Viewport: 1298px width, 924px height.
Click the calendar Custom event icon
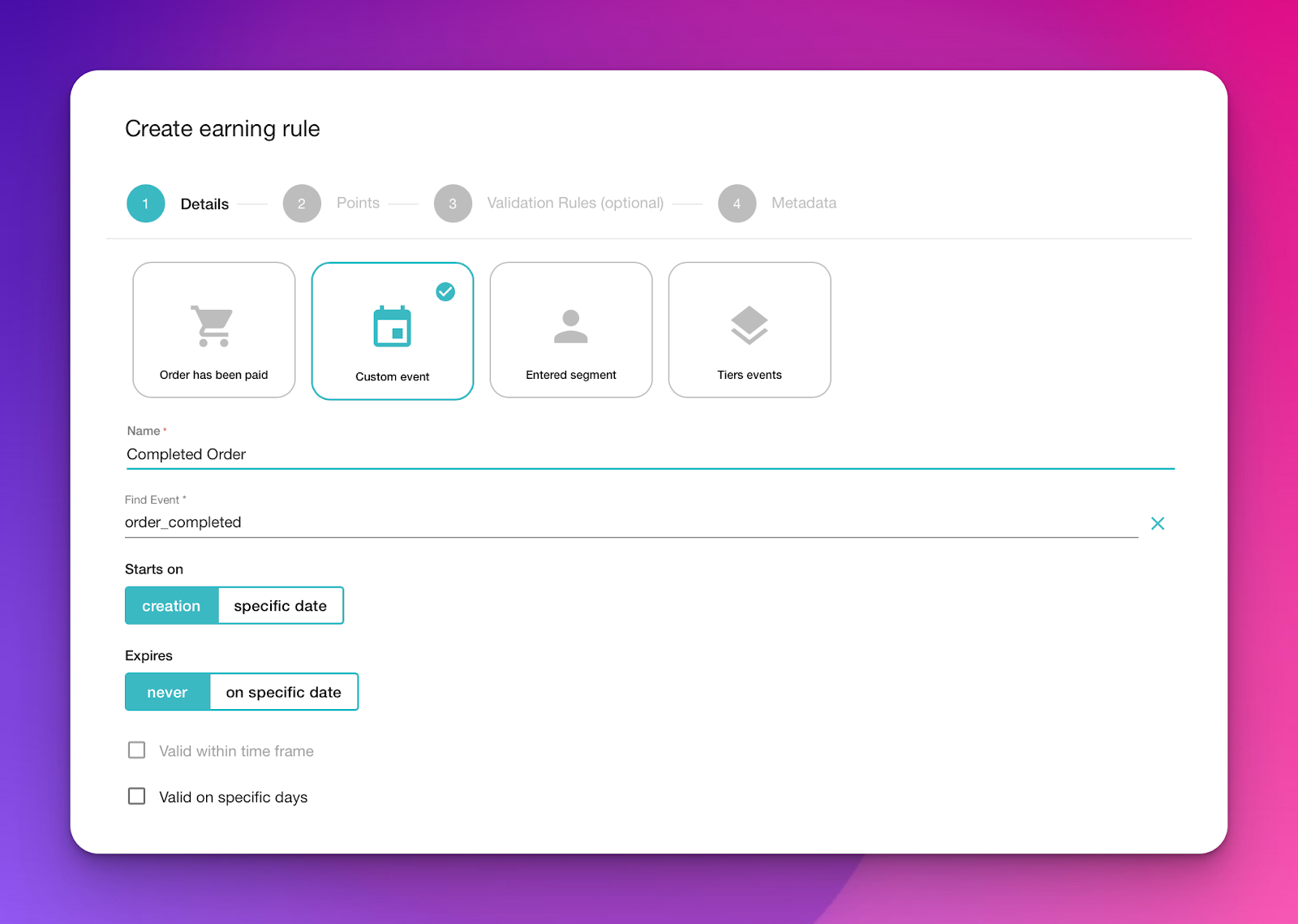[x=393, y=326]
